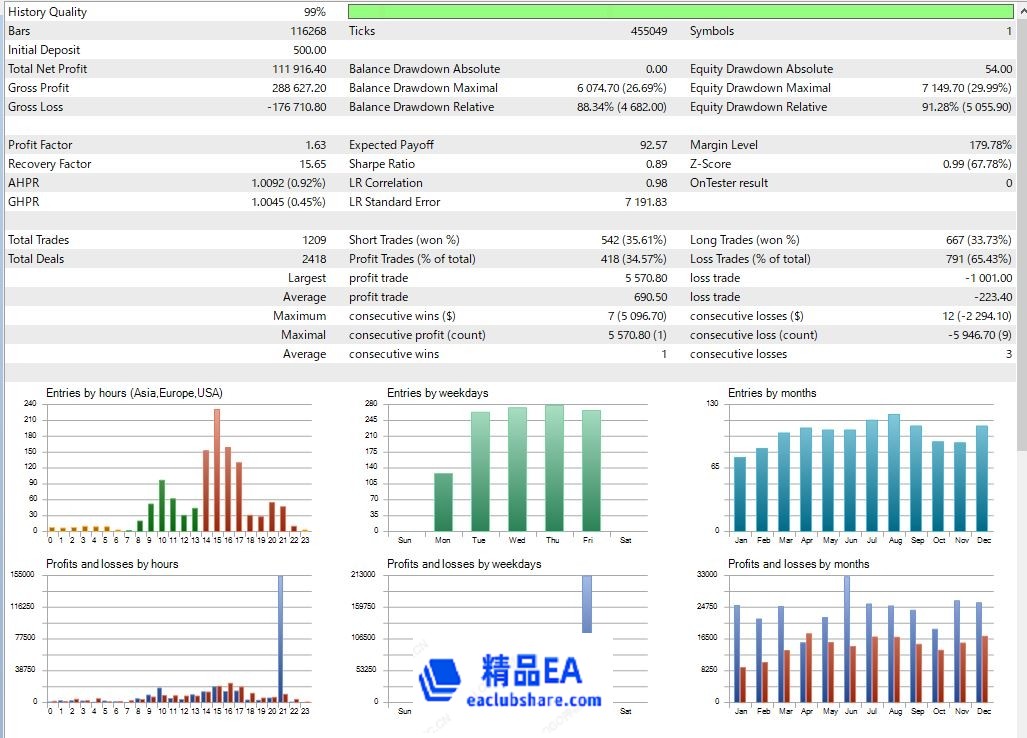Click the "Profits and losses by months" chart title
1027x738 pixels.
click(798, 564)
